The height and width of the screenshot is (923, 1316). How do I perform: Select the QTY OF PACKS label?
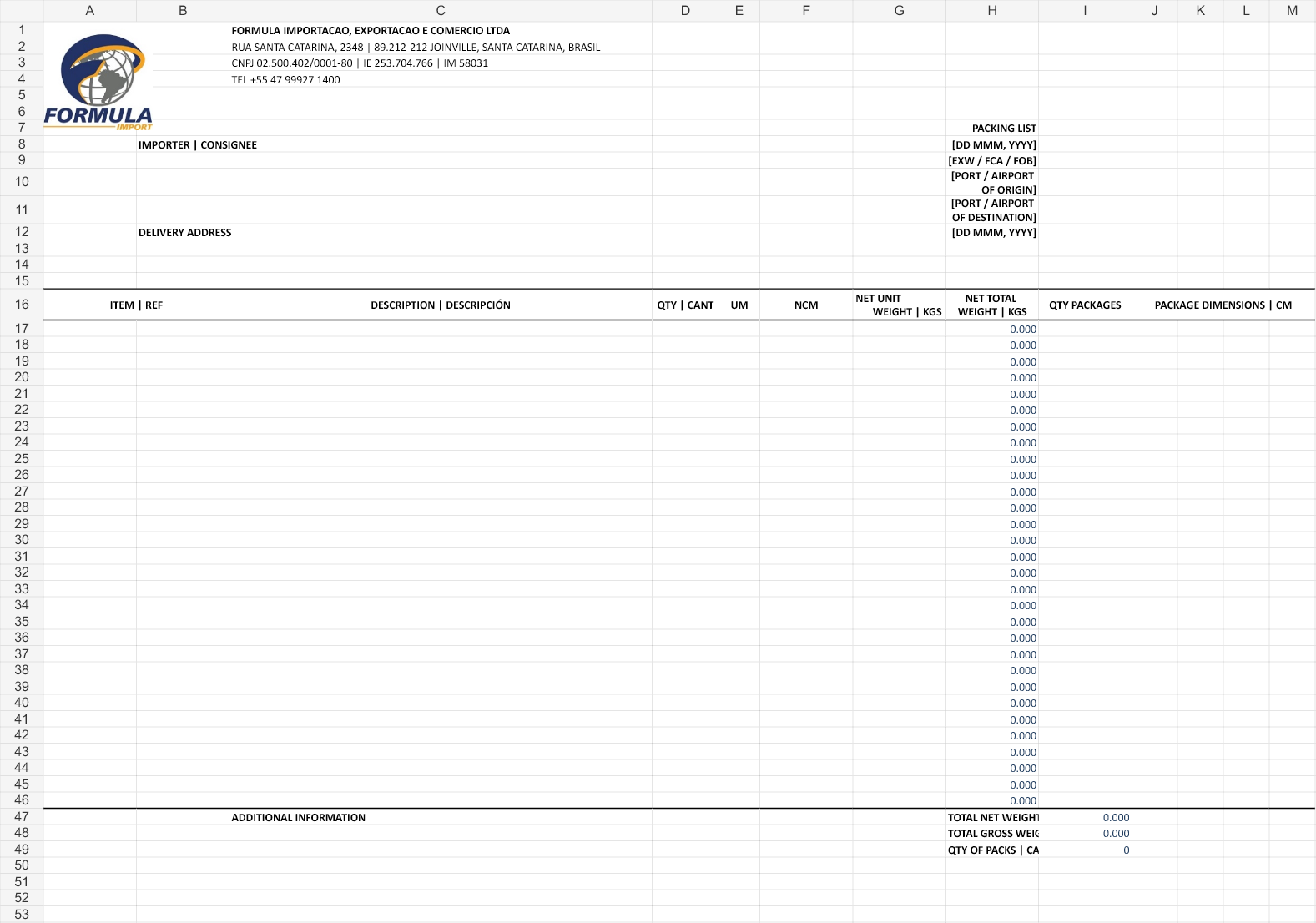pyautogui.click(x=993, y=850)
